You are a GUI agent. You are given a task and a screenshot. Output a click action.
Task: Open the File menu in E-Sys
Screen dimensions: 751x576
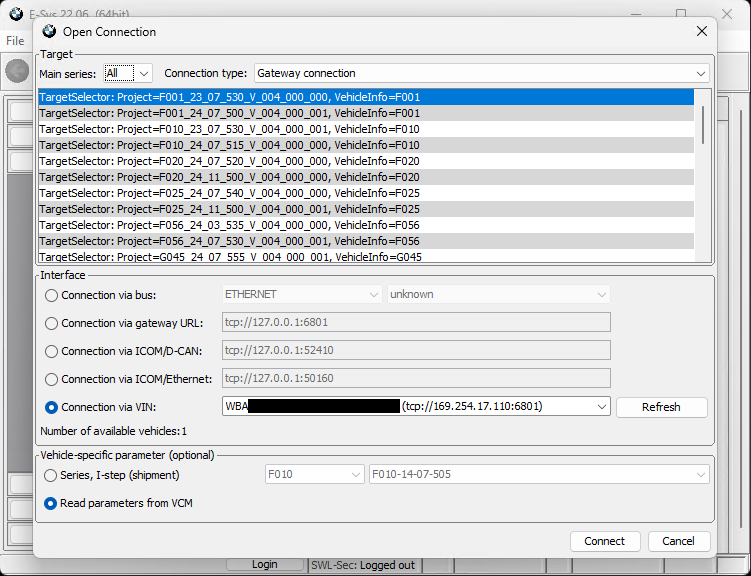click(x=15, y=41)
